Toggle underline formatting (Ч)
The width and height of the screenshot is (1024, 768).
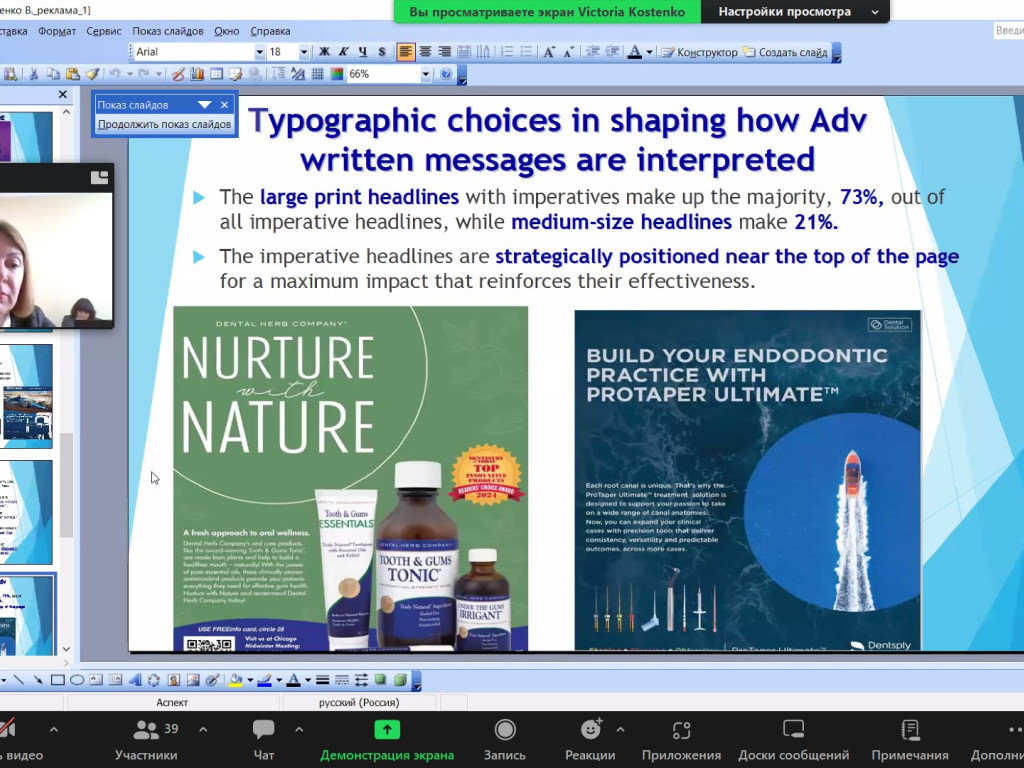362,52
